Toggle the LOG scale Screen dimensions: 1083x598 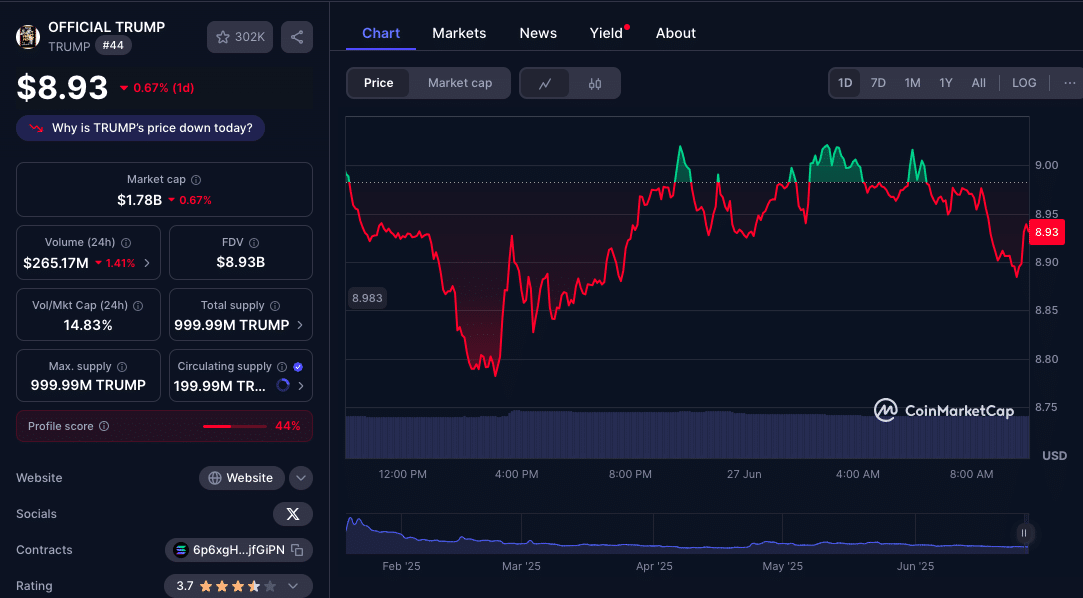(1024, 83)
